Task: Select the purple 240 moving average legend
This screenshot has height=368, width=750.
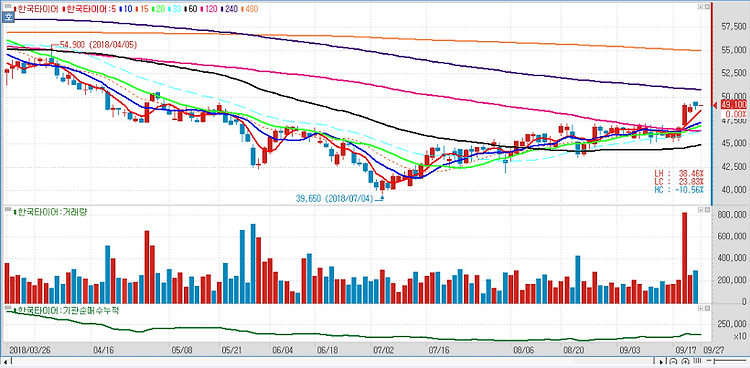Action: coord(230,9)
